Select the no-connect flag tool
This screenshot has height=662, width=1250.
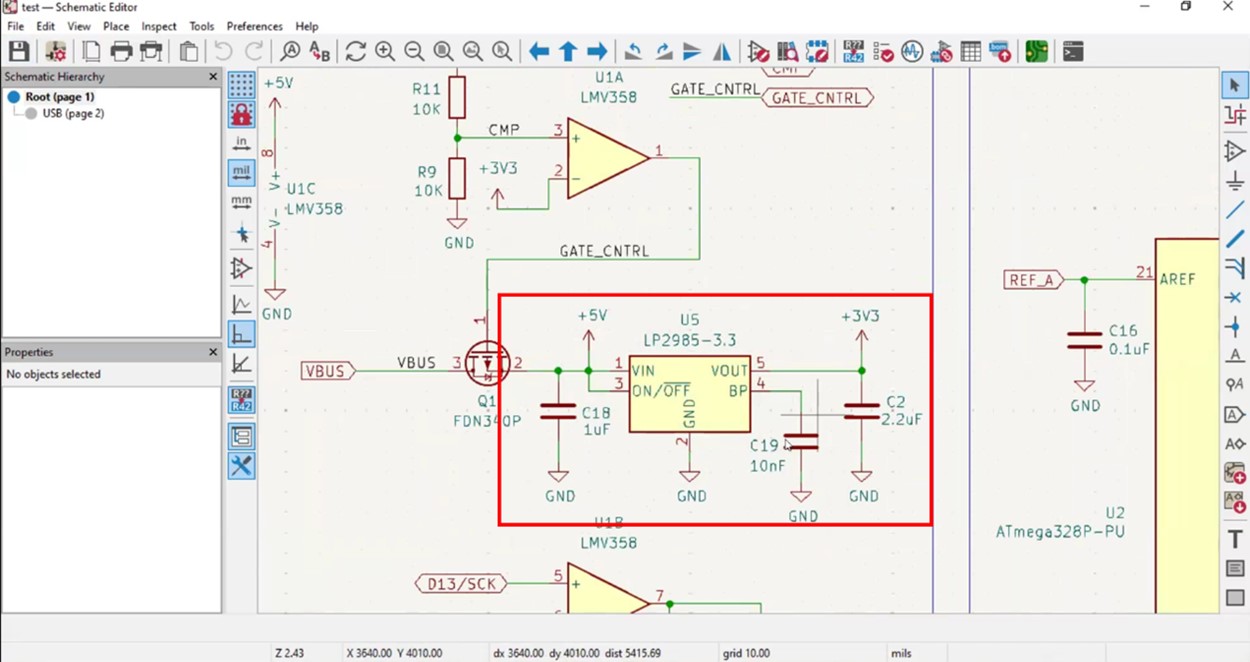pos(1235,297)
